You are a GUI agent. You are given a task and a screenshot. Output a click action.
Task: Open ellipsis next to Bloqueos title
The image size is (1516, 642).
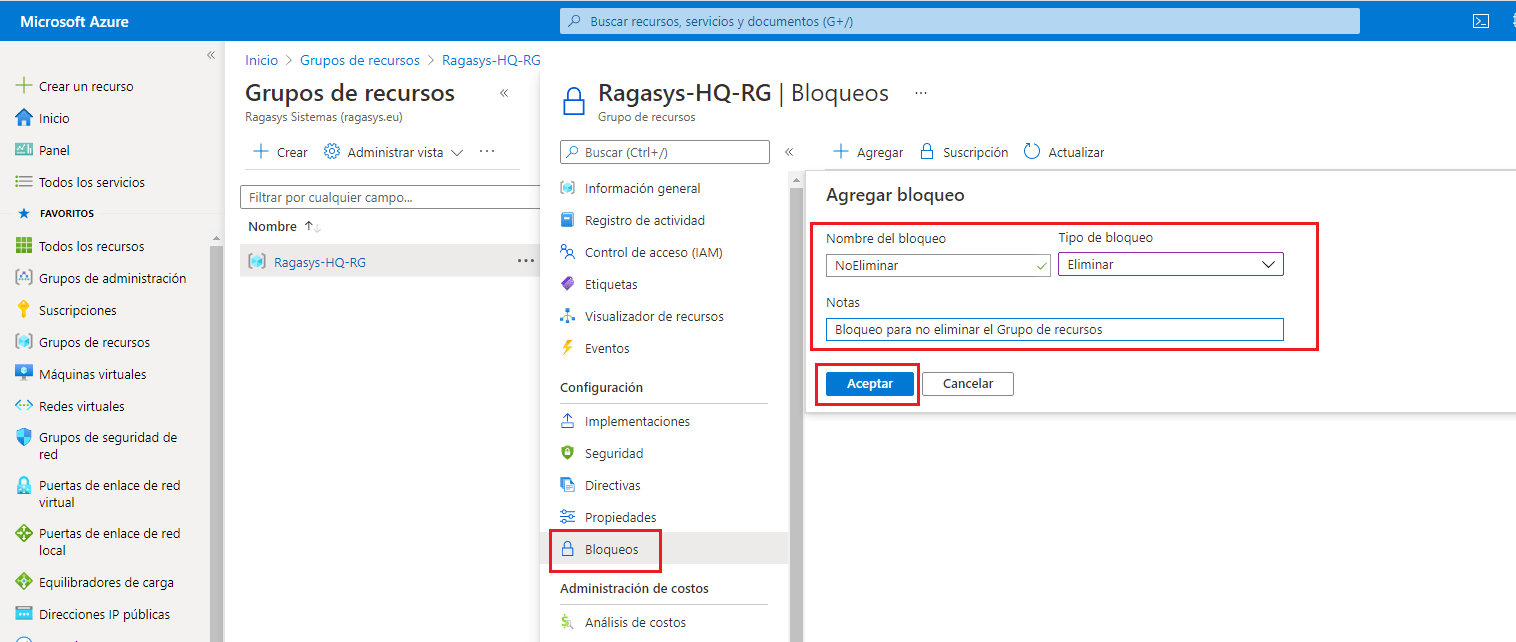[921, 93]
